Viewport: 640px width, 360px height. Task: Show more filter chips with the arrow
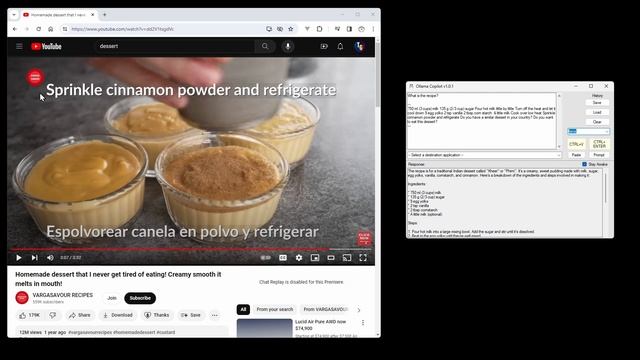[359, 310]
